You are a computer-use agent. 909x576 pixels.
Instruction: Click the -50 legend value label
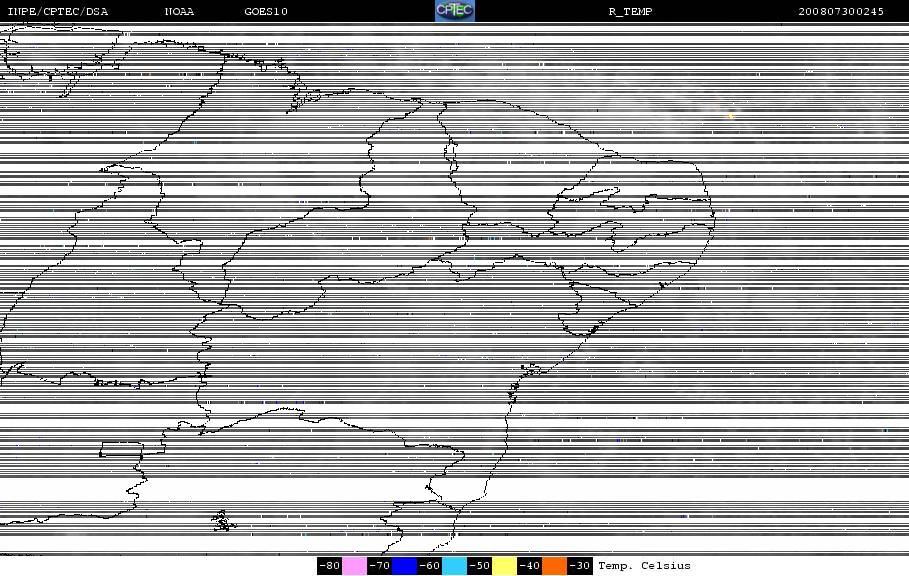(x=479, y=566)
